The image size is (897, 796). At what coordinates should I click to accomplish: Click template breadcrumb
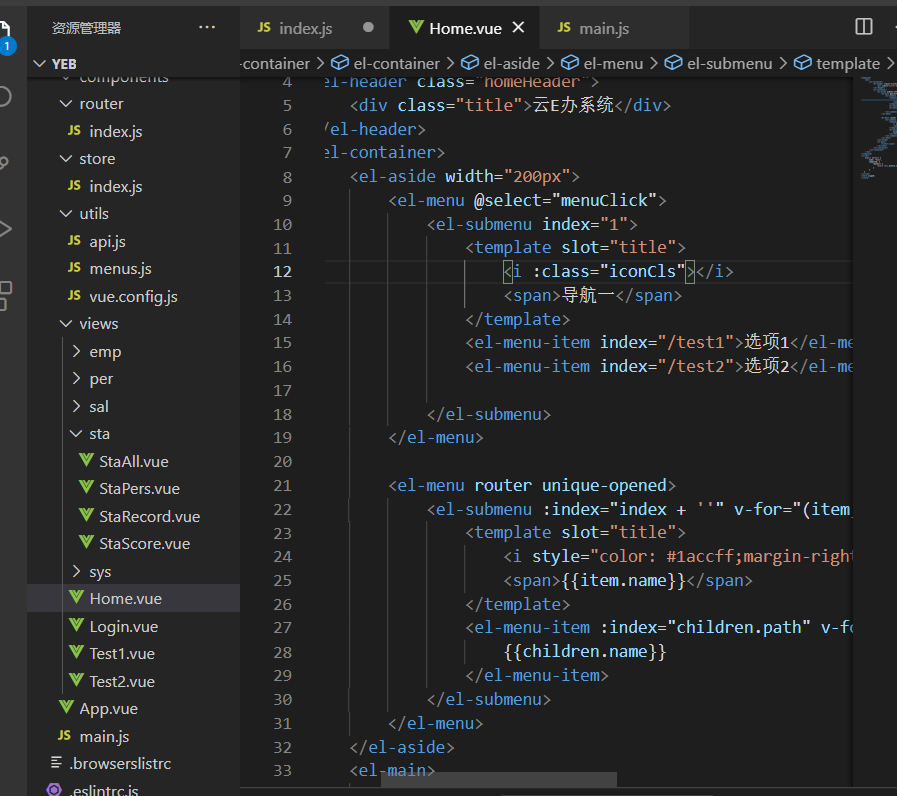point(837,64)
